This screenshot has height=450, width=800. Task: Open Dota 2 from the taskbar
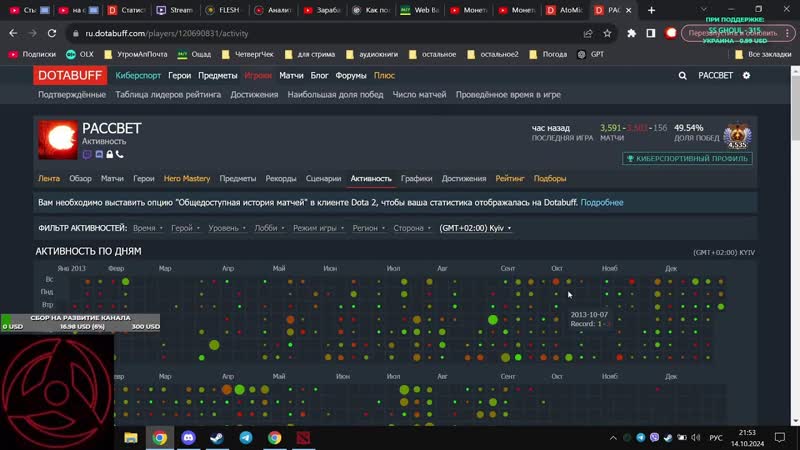coord(303,438)
